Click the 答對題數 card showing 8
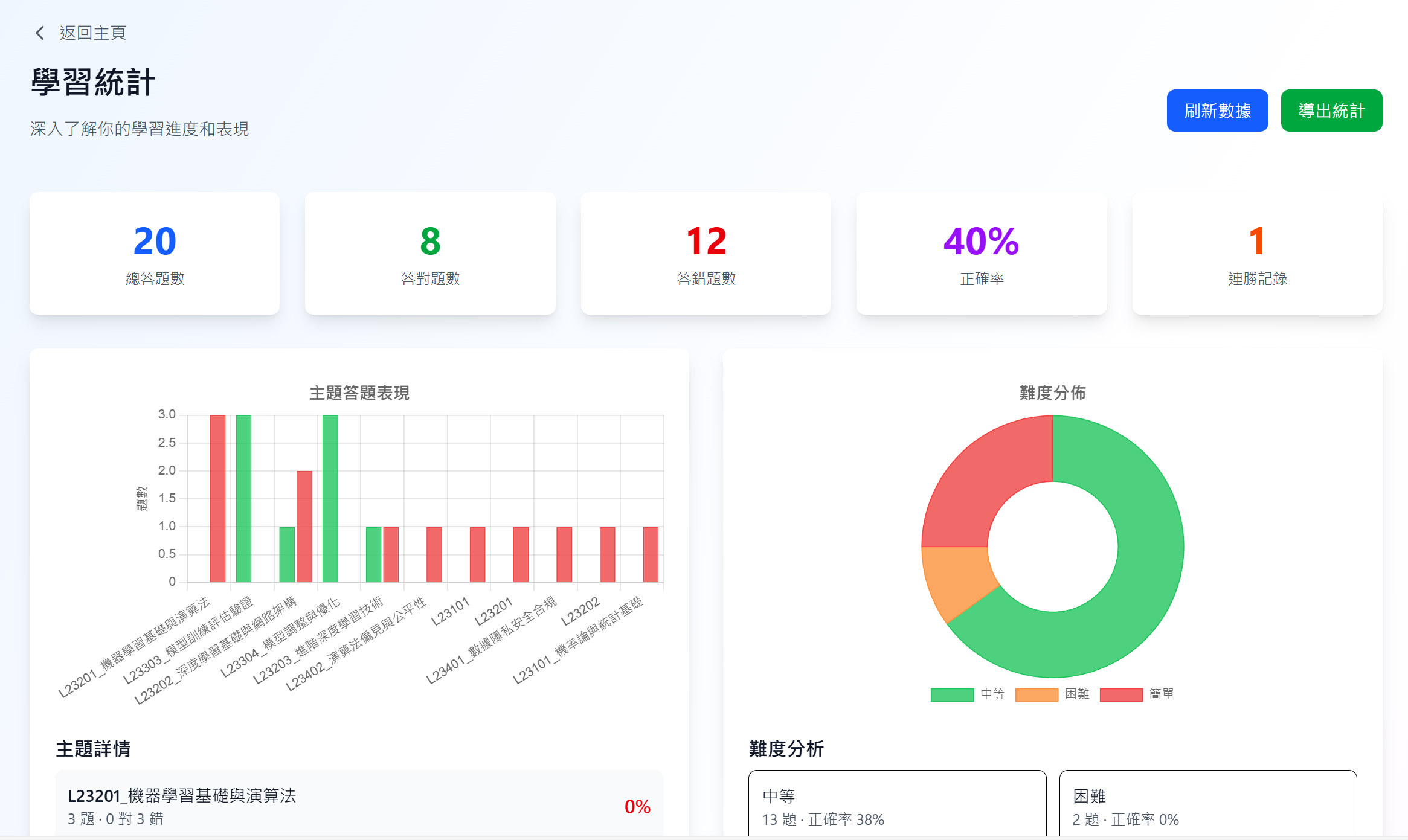This screenshot has height=840, width=1408. click(x=430, y=253)
